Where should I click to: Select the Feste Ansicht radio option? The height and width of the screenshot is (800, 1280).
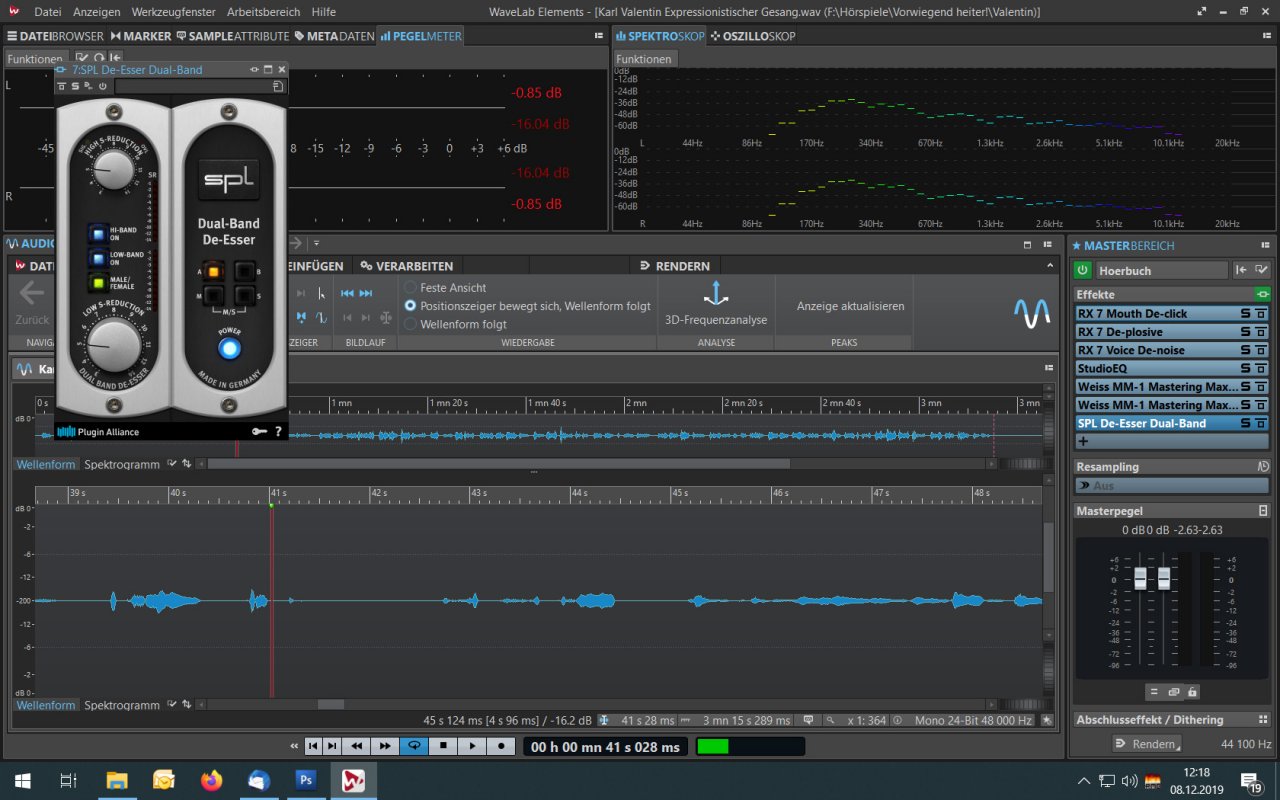[410, 288]
